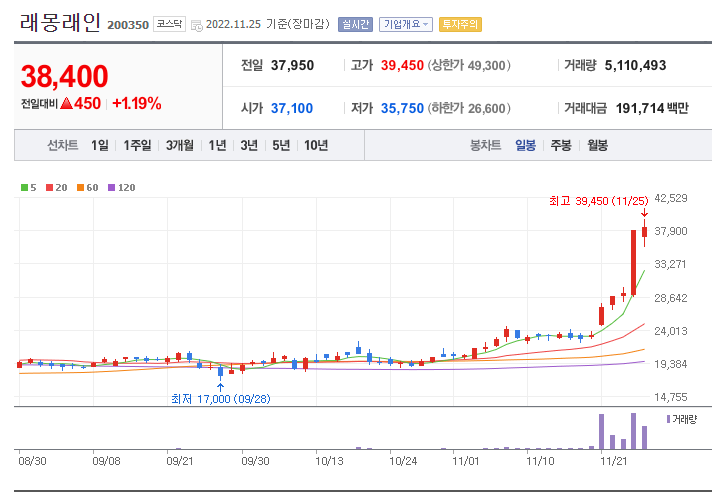Click the red up-triangle change indicator
The width and height of the screenshot is (712, 492).
[66, 103]
